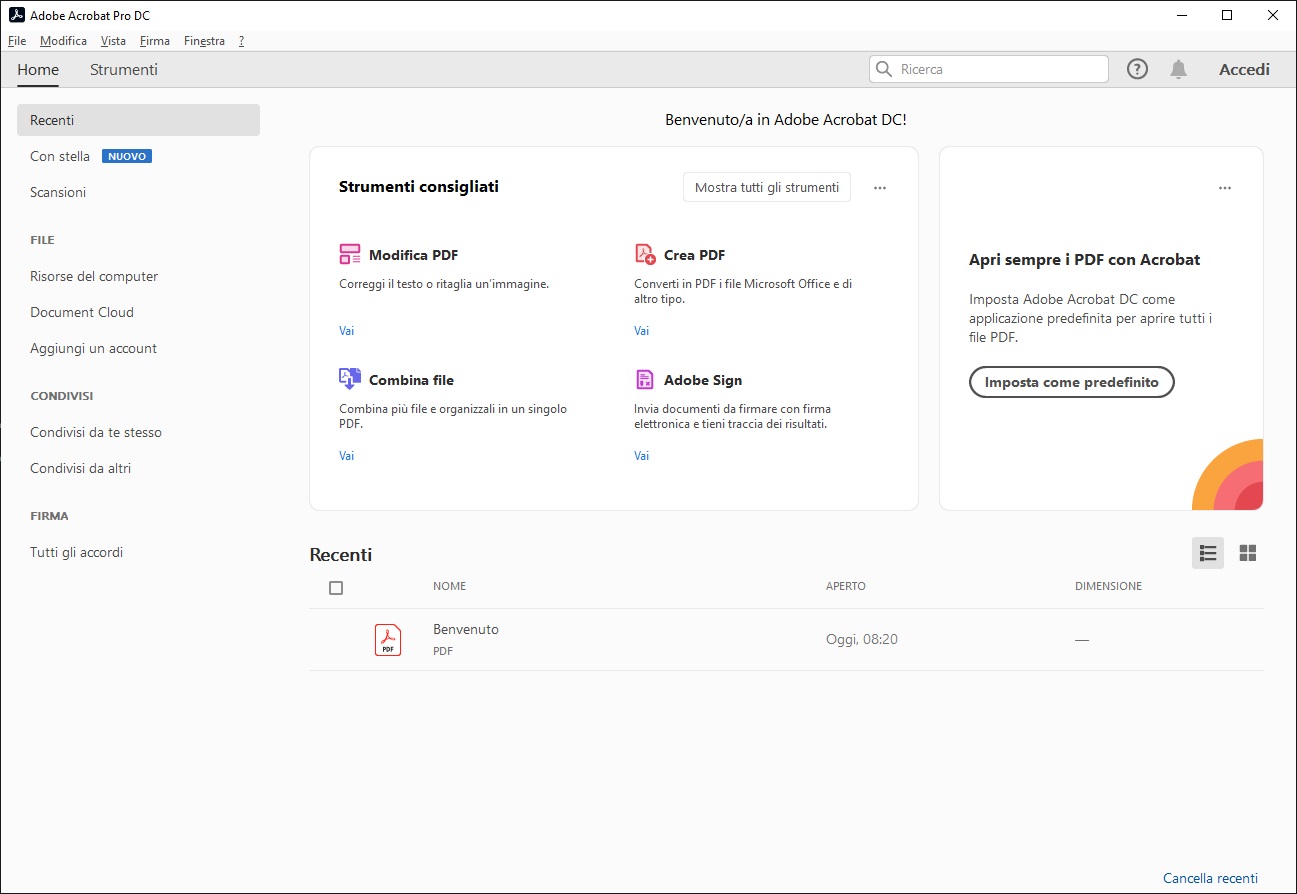Click the Adobe Sign tool icon
This screenshot has height=894, width=1297.
(x=645, y=380)
